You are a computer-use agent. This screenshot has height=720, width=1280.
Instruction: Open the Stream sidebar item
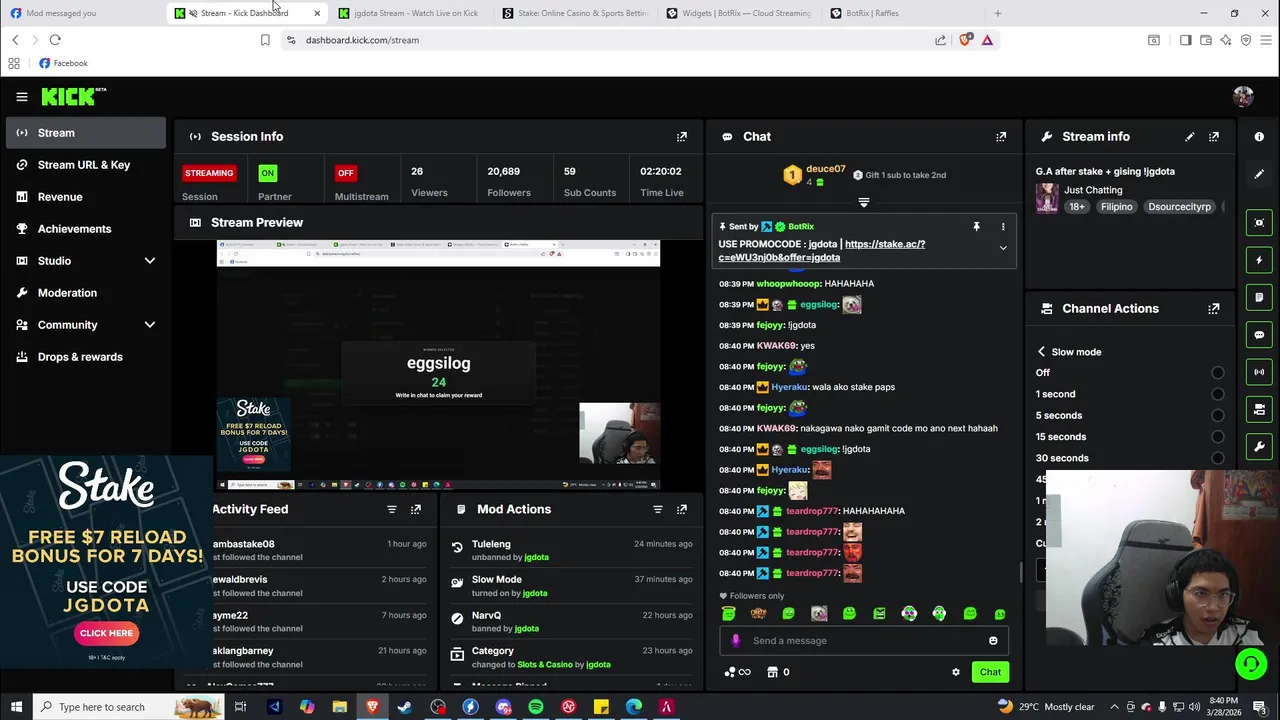tap(85, 133)
